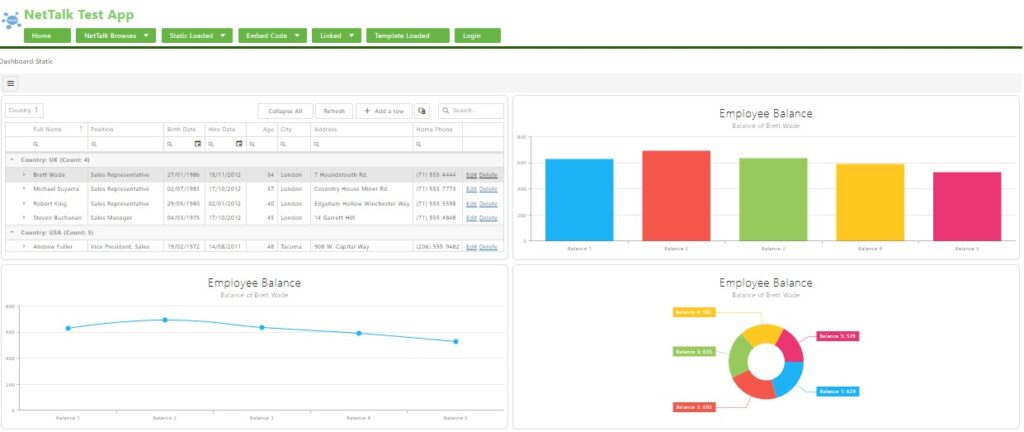Open the NetTalk Browses dropdown menu
The image size is (1024, 432).
[117, 36]
